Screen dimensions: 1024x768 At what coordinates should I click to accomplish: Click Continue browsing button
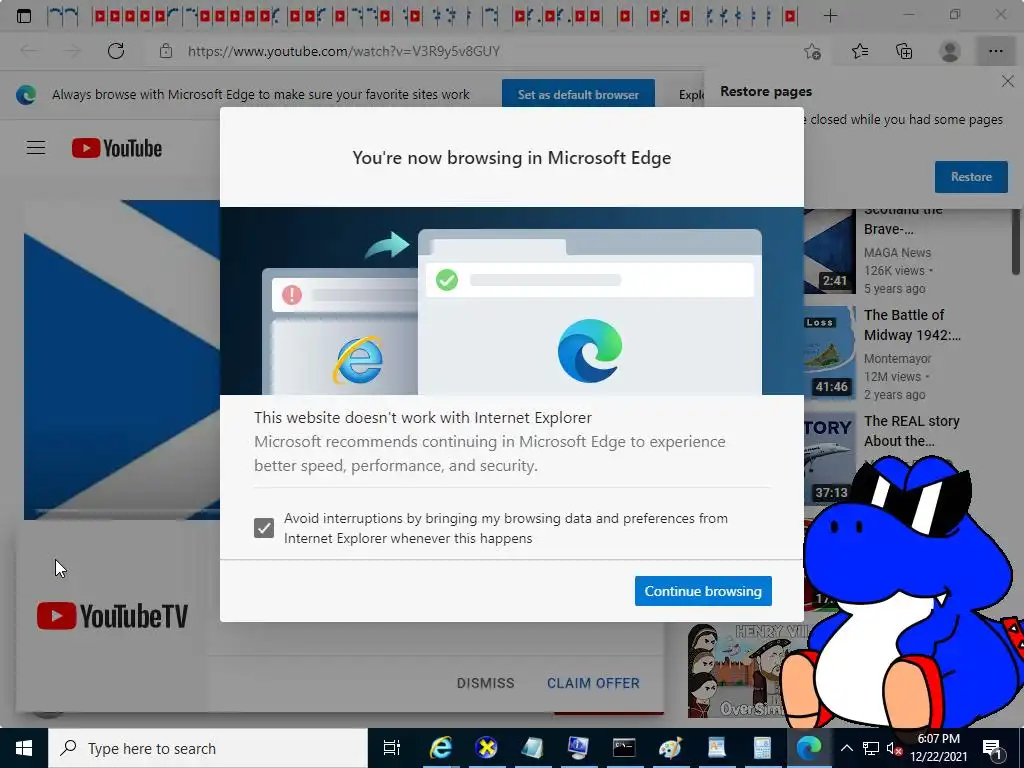point(703,591)
